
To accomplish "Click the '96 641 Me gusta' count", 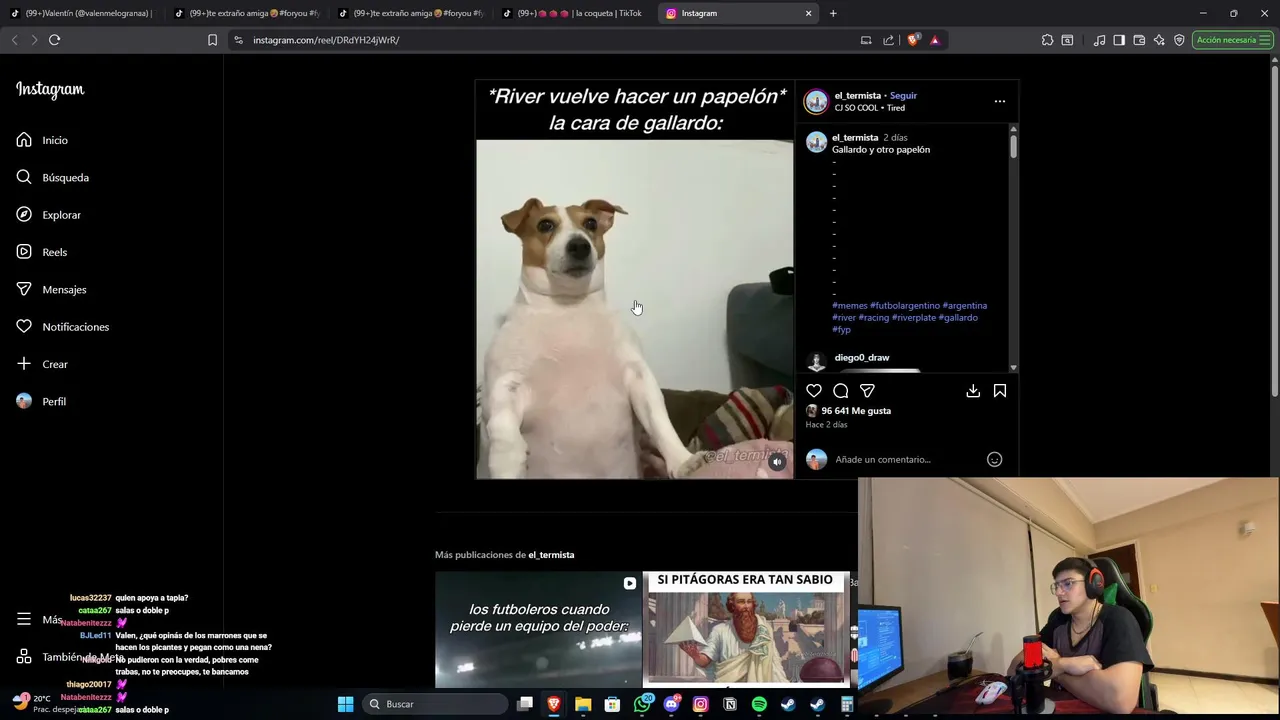I will click(x=856, y=411).
